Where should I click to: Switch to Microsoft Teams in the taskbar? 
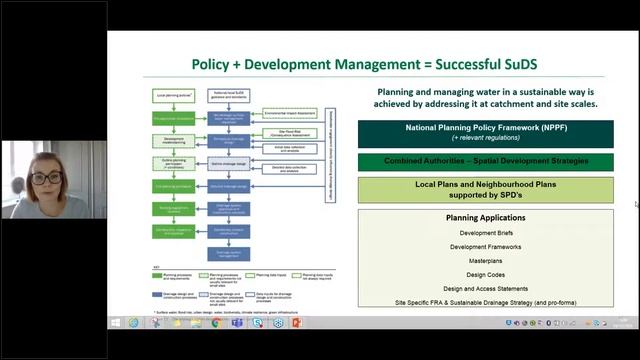click(x=237, y=323)
